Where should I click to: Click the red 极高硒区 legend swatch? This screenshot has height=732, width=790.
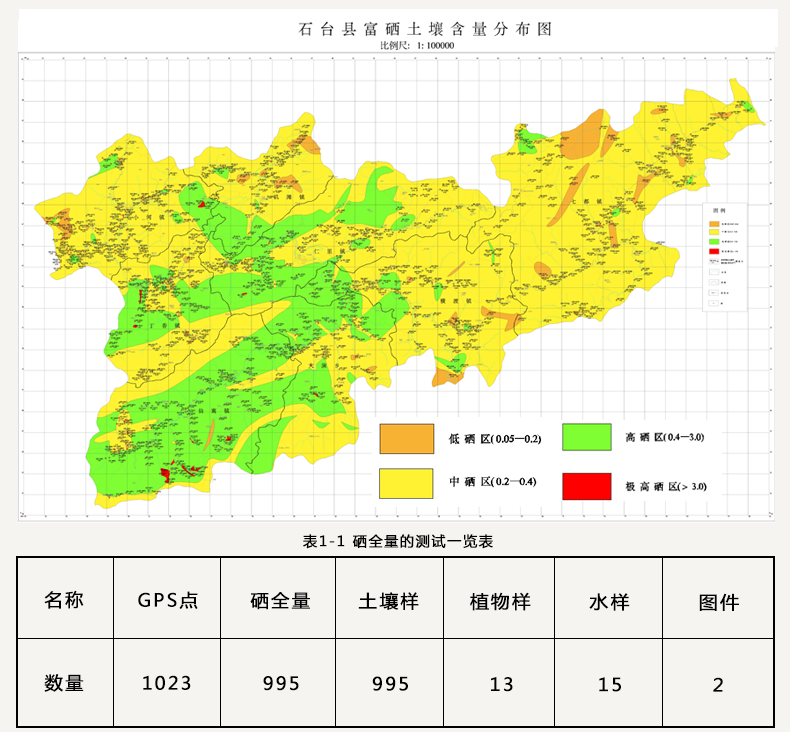tap(586, 485)
